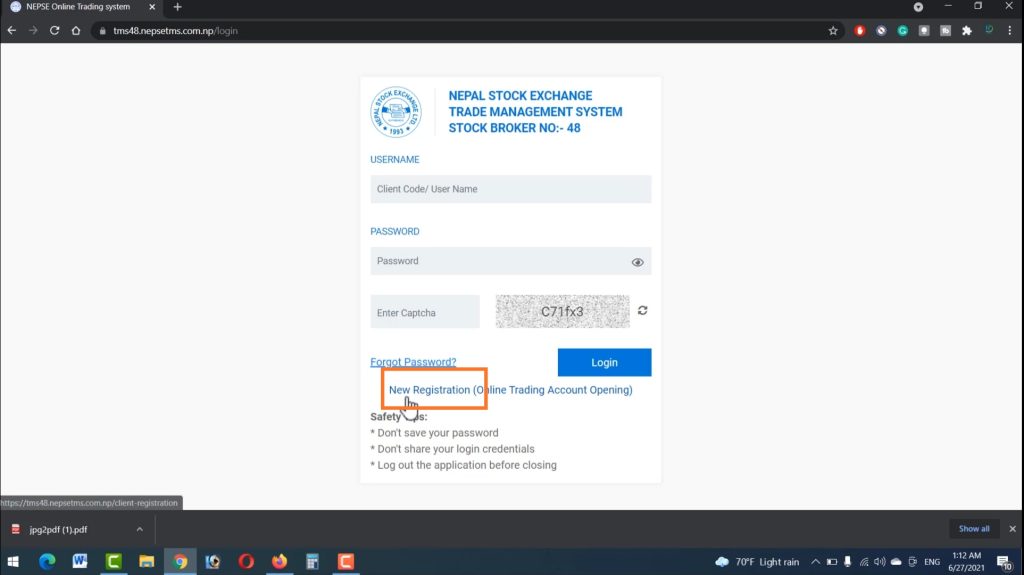Bookmark this page with the star
The width and height of the screenshot is (1024, 575).
pos(833,31)
